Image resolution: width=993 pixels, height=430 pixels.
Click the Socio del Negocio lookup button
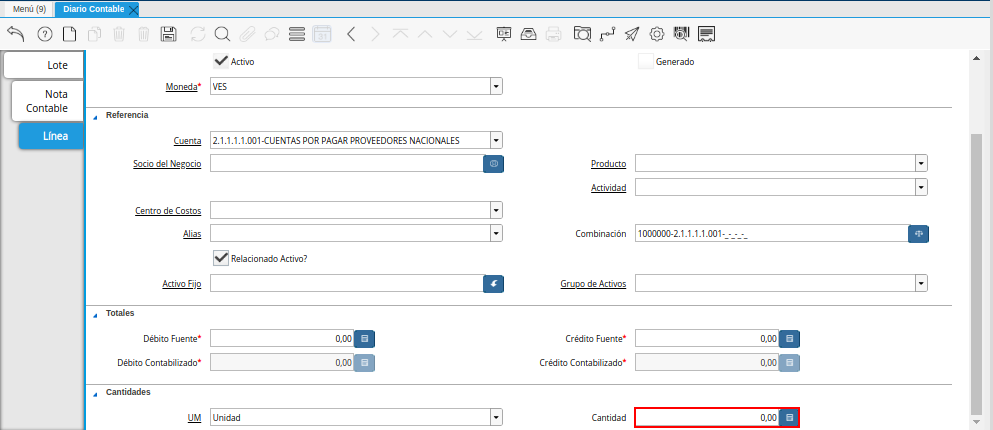point(493,163)
